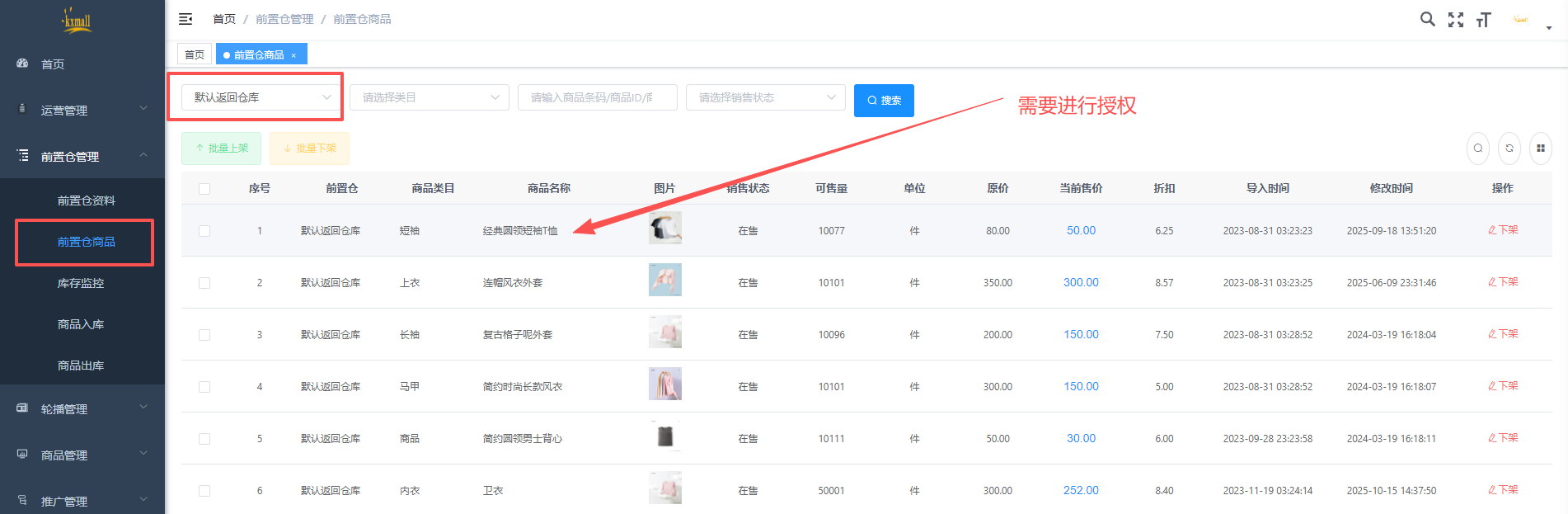The height and width of the screenshot is (514, 1568).
Task: Toggle fullscreen mode icon
Action: pyautogui.click(x=1456, y=20)
